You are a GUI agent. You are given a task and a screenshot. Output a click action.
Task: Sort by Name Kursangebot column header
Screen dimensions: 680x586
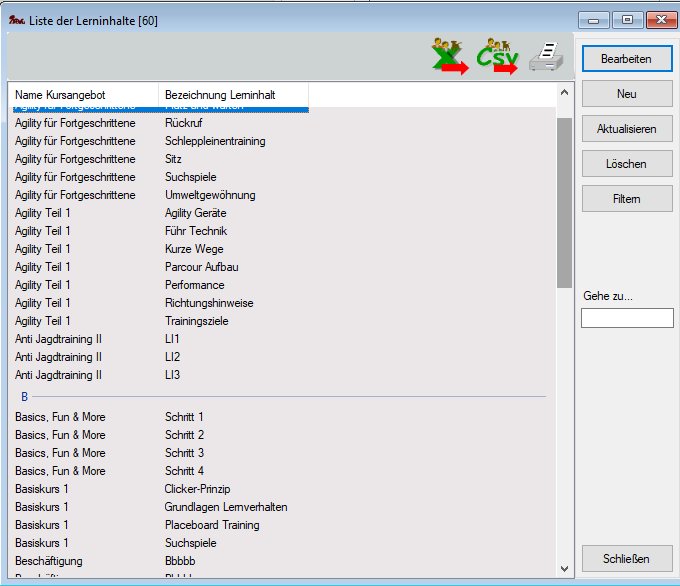(82, 95)
